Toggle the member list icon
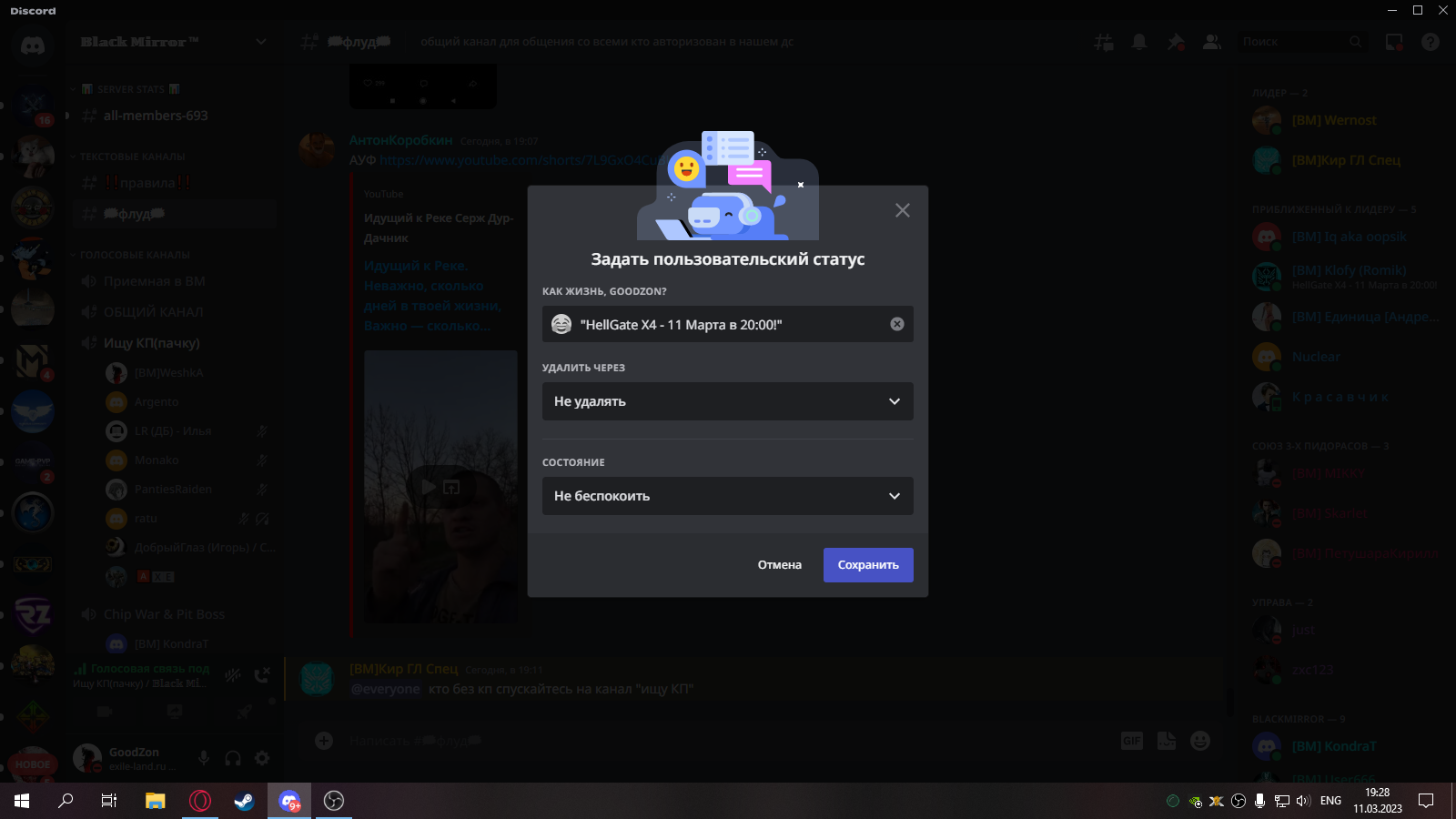1456x819 pixels. coord(1212,42)
